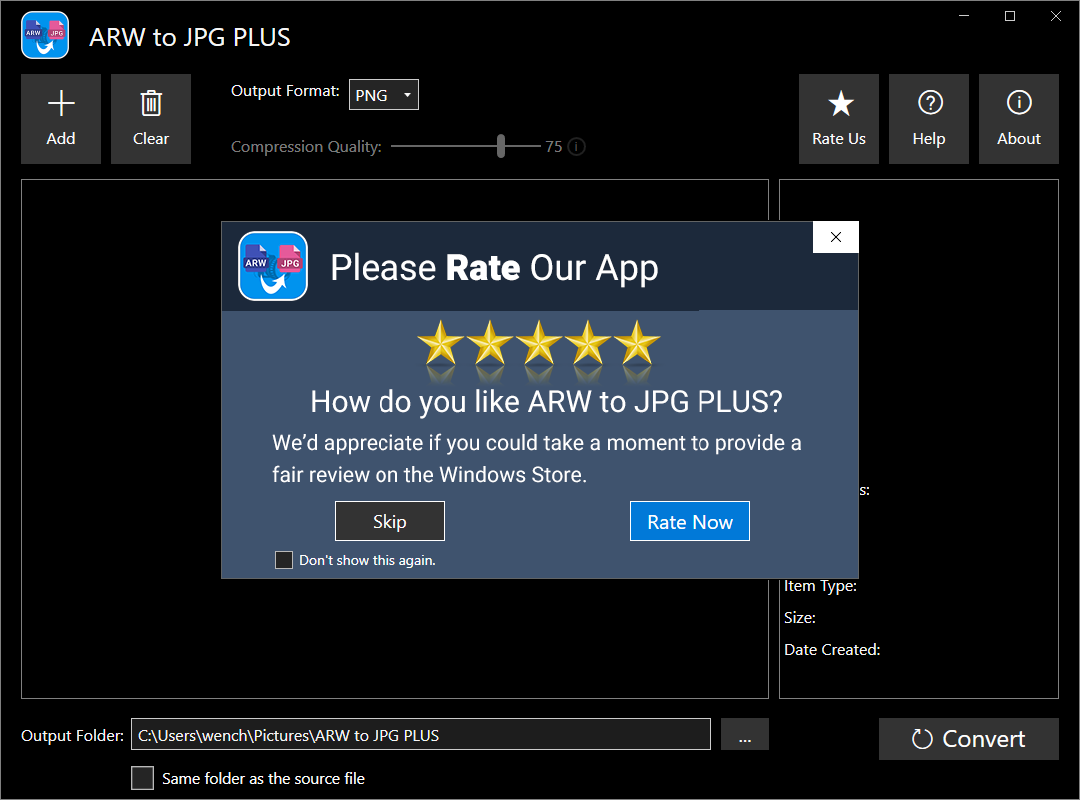Click the 'Size:' label
1080x800 pixels.
800,617
